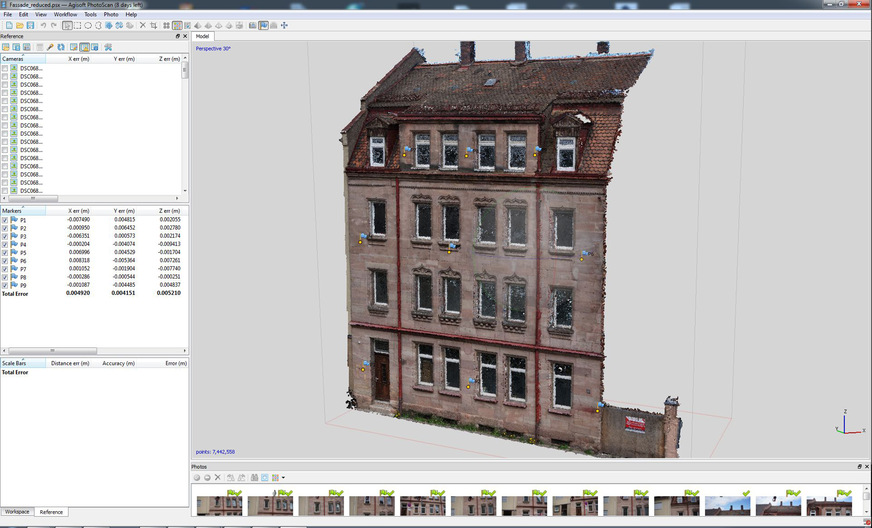Click the Save project icon in toolbar
This screenshot has height=528, width=872.
(x=28, y=25)
